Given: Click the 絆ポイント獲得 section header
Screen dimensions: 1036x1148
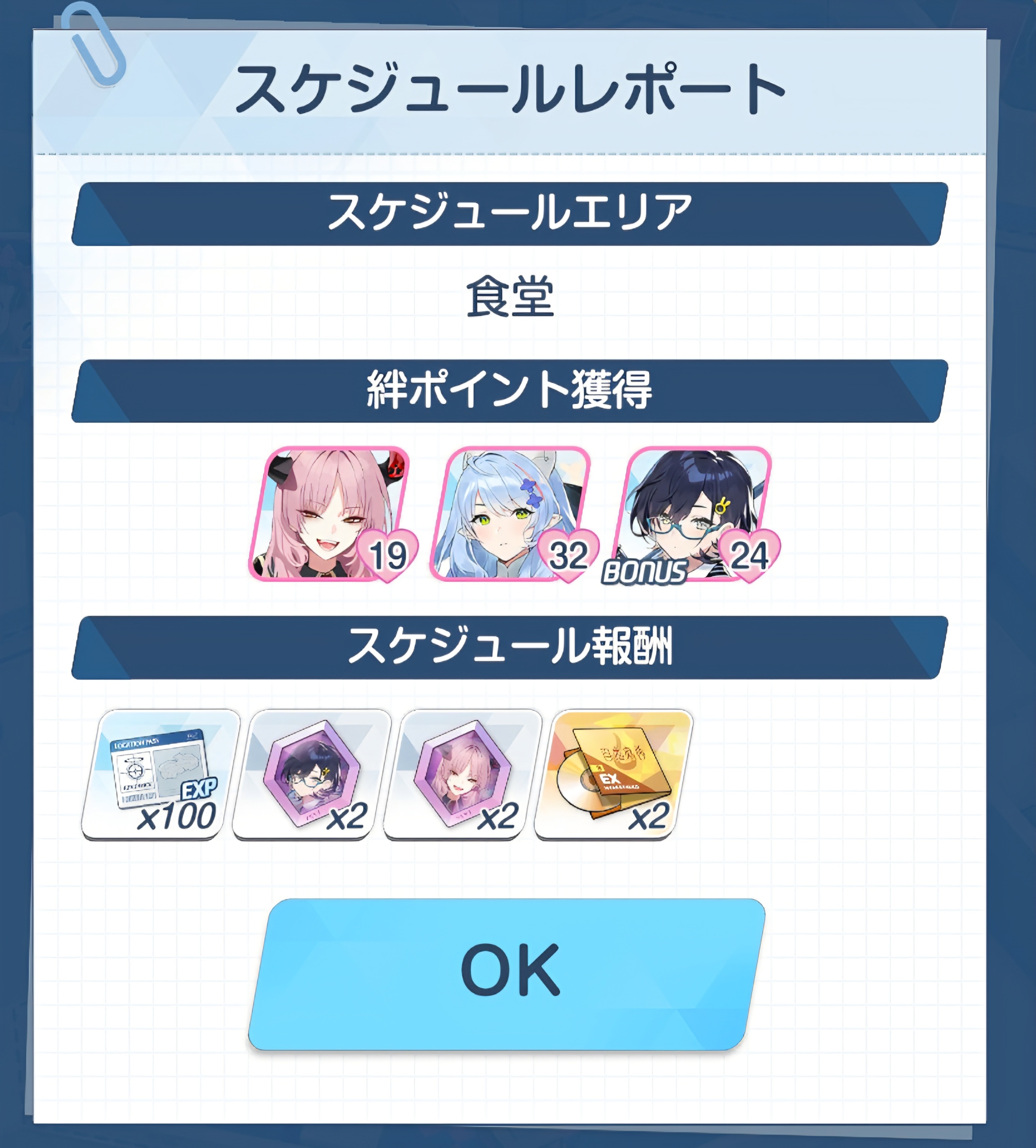Looking at the screenshot, I should point(509,390).
